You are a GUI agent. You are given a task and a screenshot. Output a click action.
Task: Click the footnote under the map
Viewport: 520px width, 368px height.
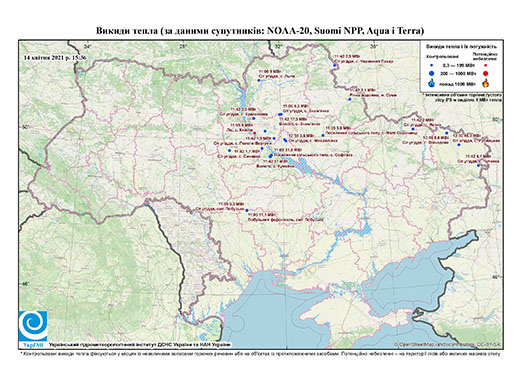click(260, 353)
